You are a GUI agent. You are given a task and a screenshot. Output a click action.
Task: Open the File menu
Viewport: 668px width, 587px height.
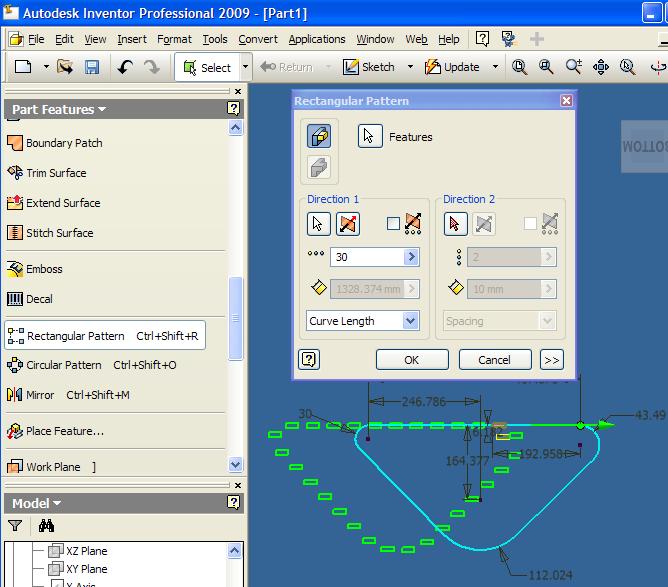(36, 39)
